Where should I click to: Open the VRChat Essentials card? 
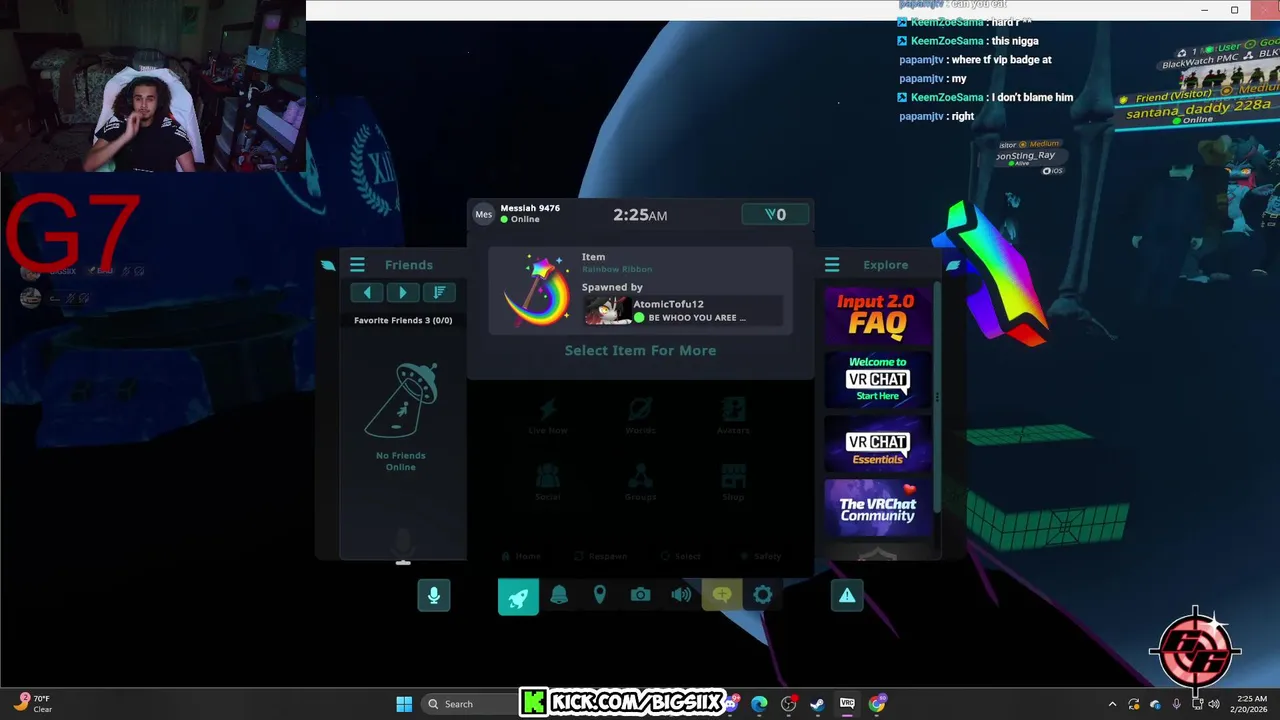point(878,444)
